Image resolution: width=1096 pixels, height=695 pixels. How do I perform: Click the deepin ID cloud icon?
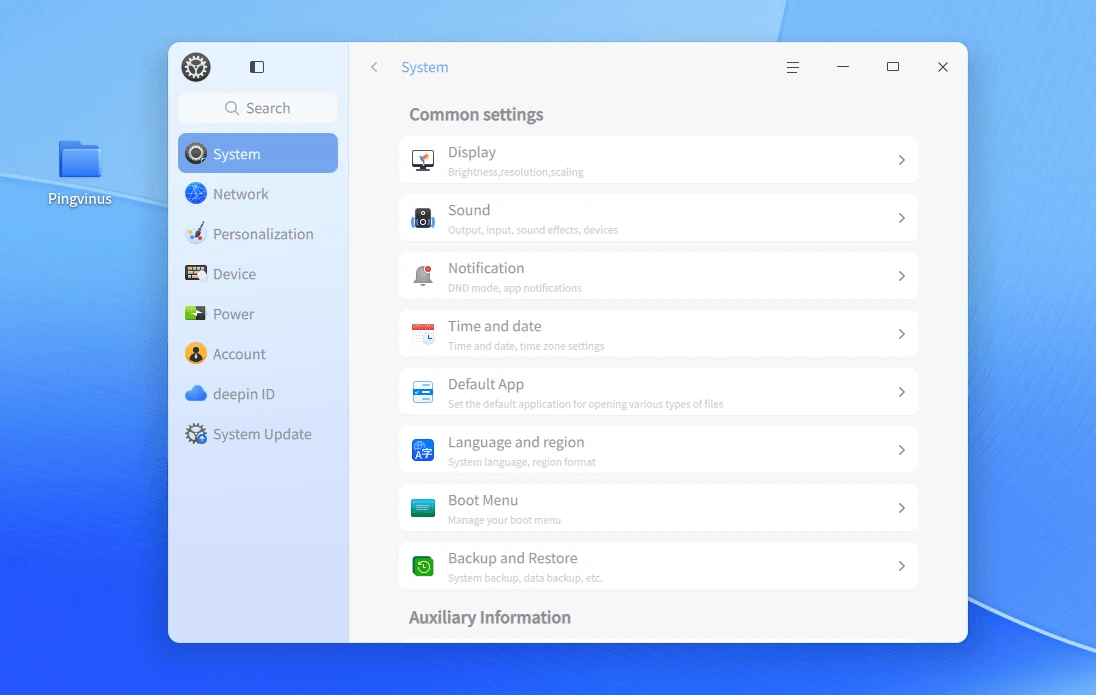tap(196, 393)
